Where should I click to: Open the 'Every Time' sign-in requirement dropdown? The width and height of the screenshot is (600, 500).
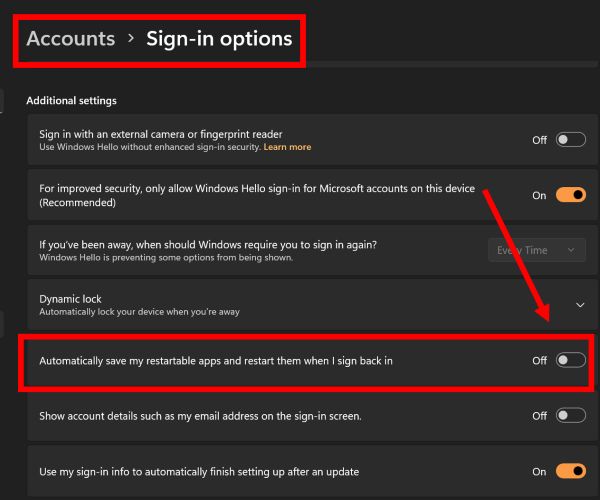click(536, 250)
